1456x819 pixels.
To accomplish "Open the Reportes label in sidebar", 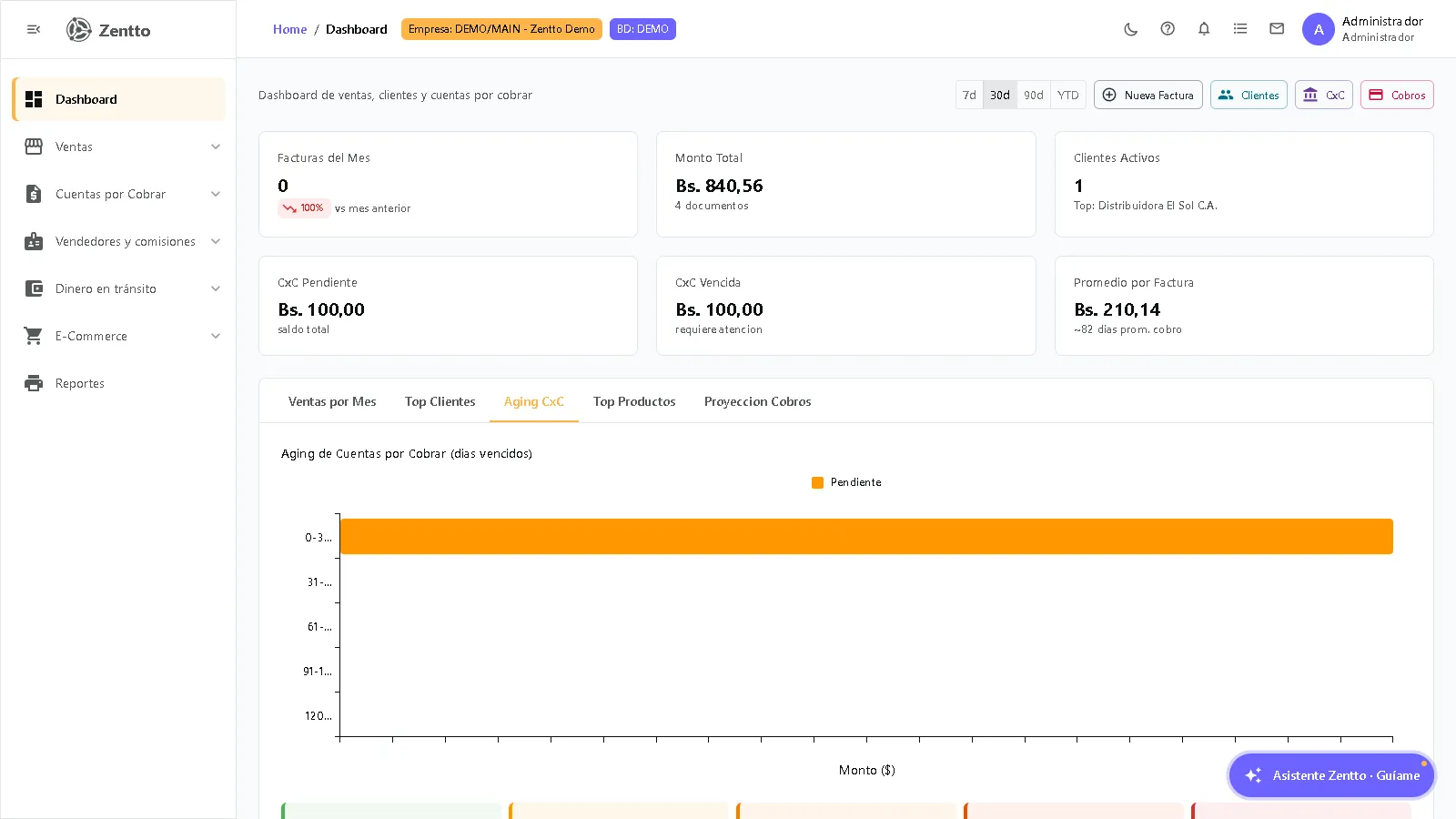I will [80, 383].
